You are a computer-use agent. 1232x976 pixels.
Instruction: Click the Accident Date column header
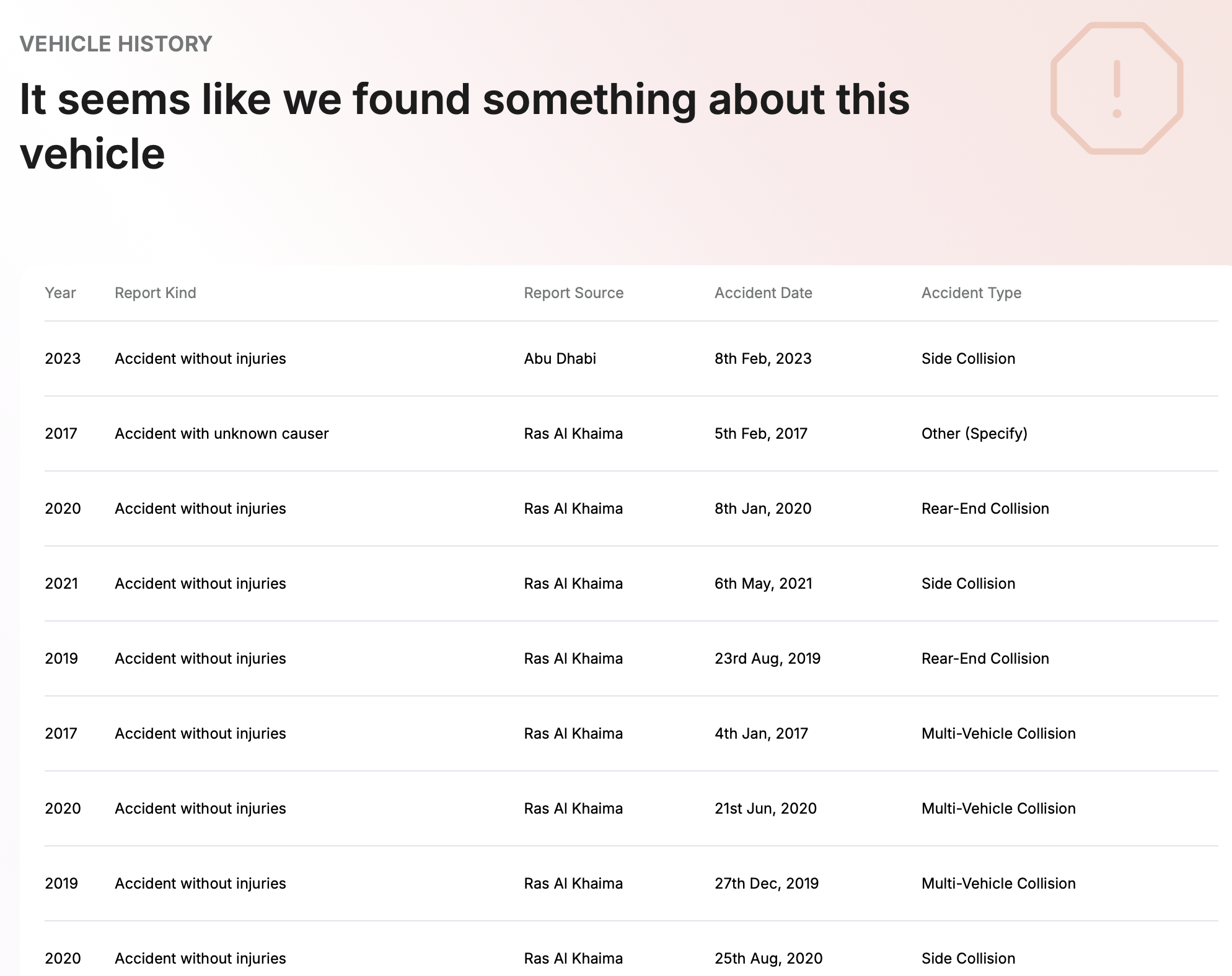tap(763, 293)
